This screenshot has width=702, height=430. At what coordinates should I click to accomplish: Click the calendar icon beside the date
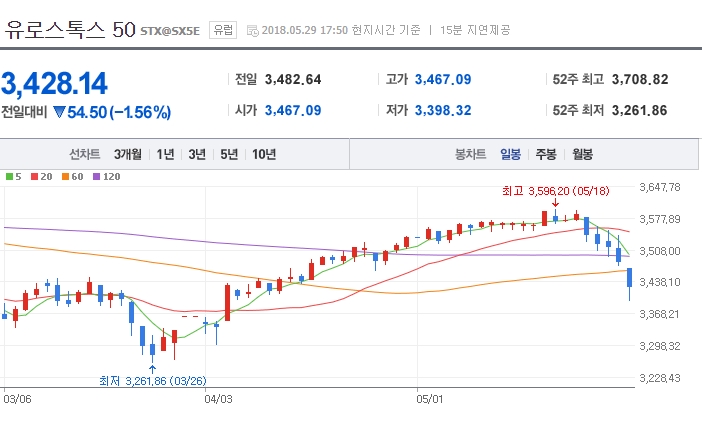pyautogui.click(x=252, y=30)
